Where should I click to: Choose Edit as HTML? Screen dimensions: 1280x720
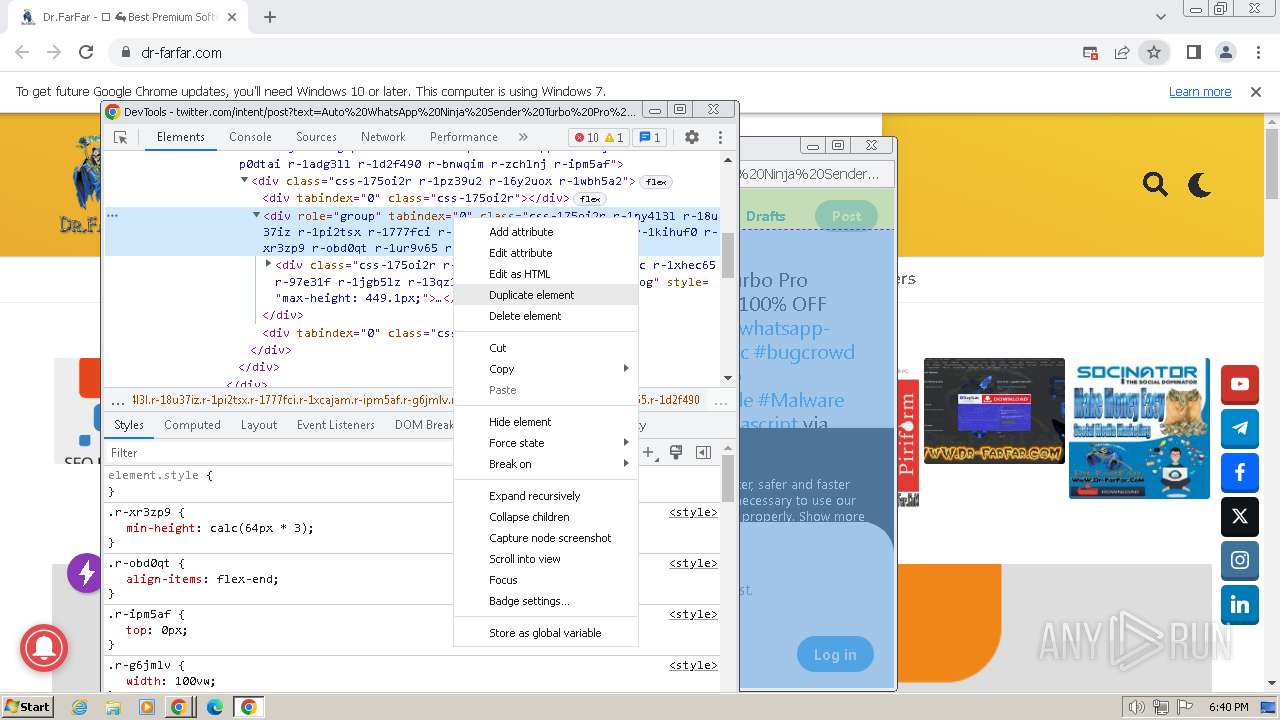(546, 274)
